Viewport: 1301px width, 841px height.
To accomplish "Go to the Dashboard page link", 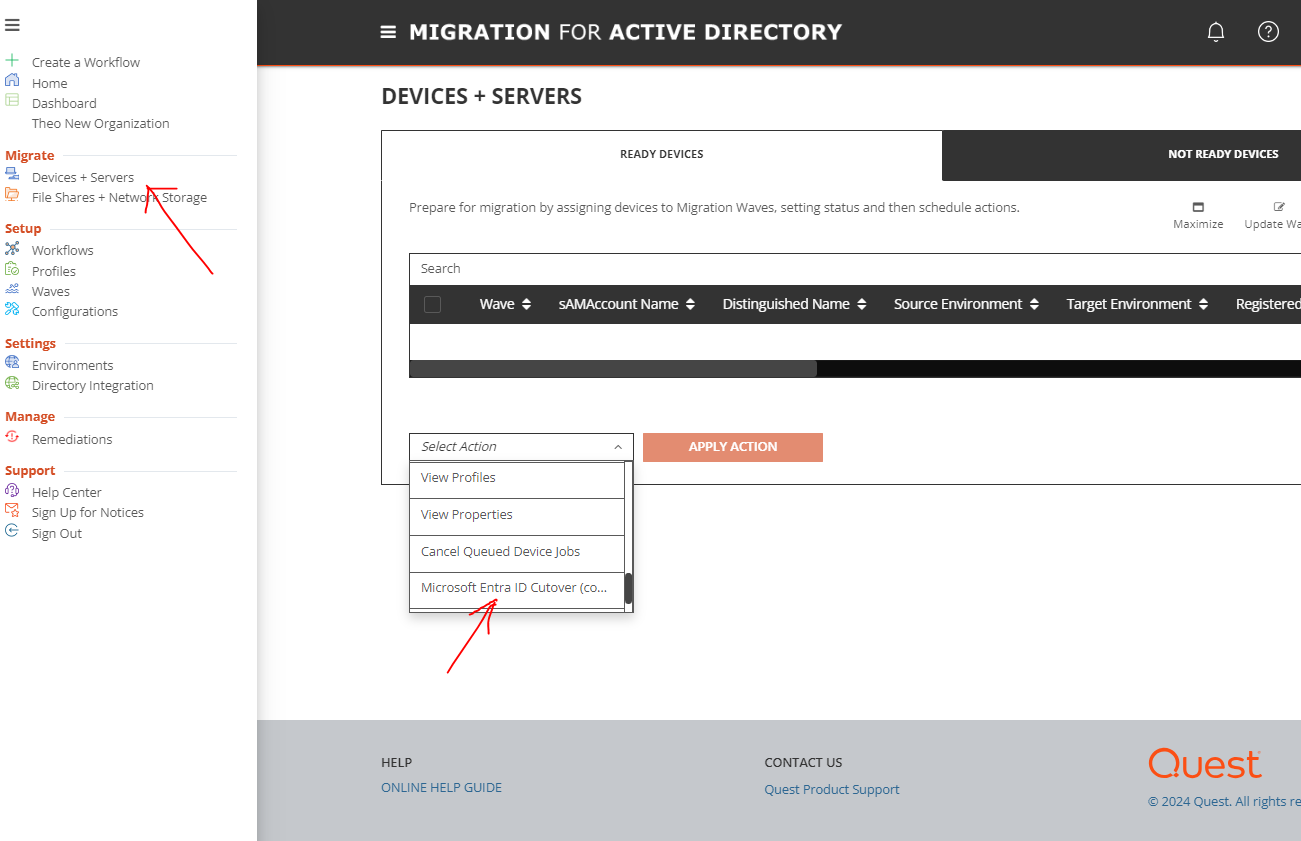I will coord(64,103).
